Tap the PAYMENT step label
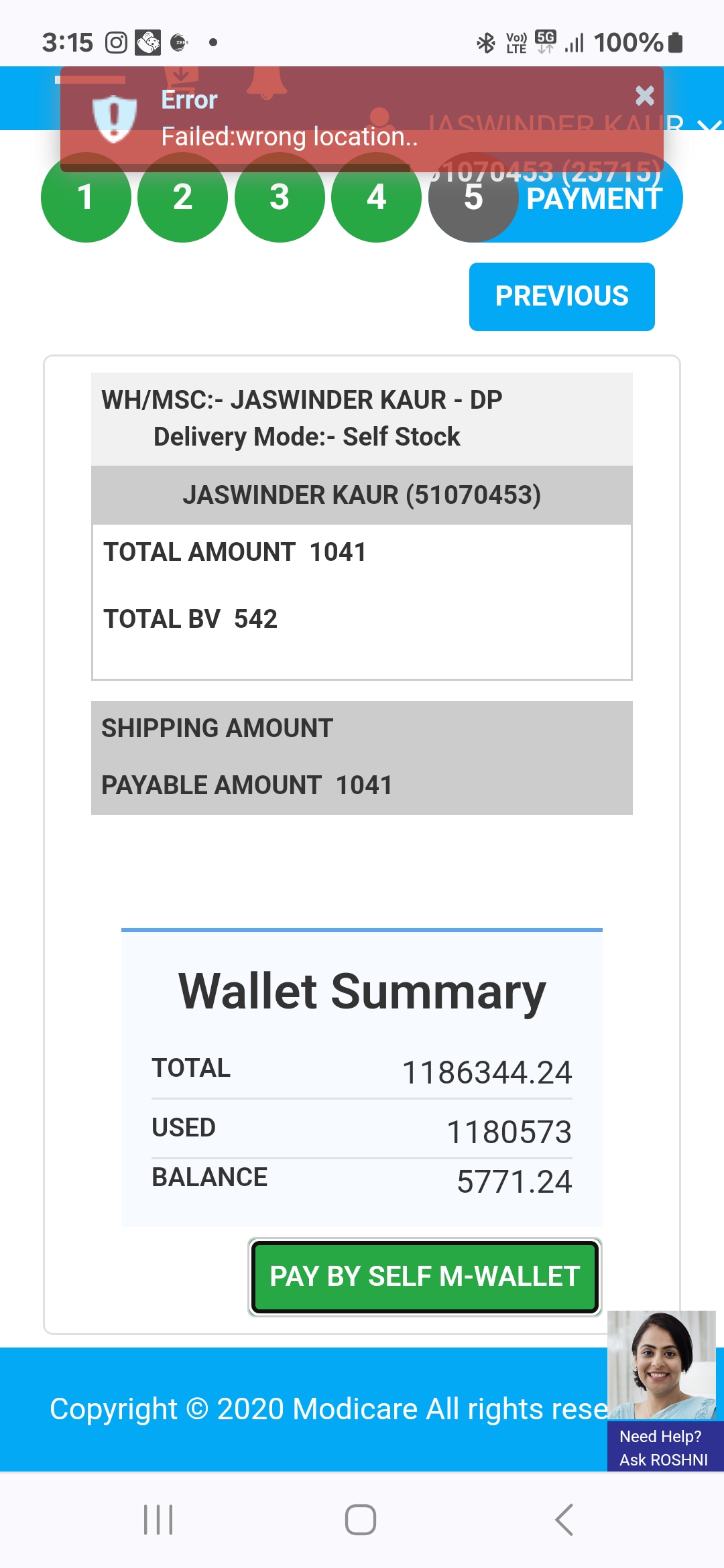This screenshot has width=724, height=1568. point(595,200)
